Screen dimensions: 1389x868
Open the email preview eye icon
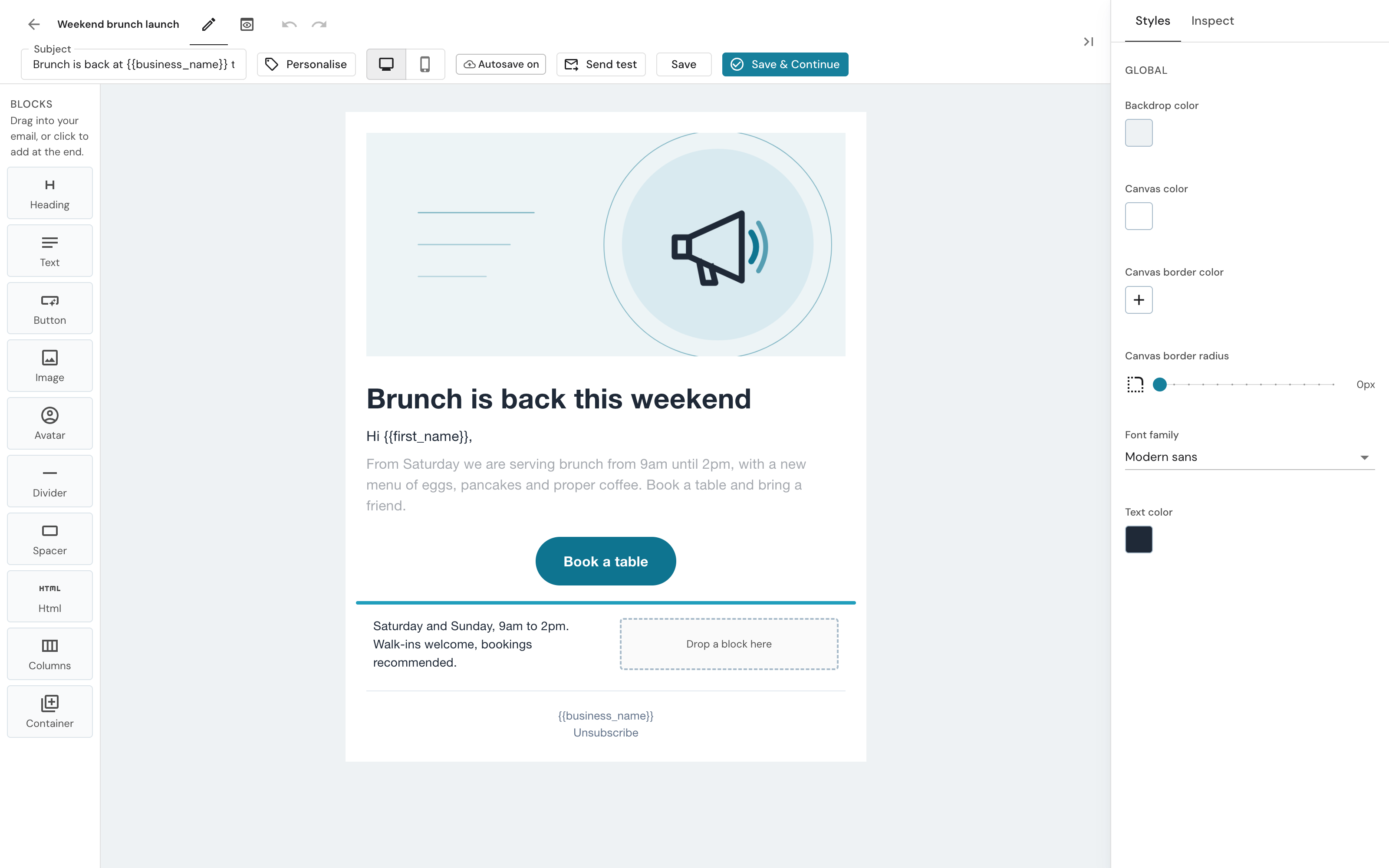[x=247, y=24]
